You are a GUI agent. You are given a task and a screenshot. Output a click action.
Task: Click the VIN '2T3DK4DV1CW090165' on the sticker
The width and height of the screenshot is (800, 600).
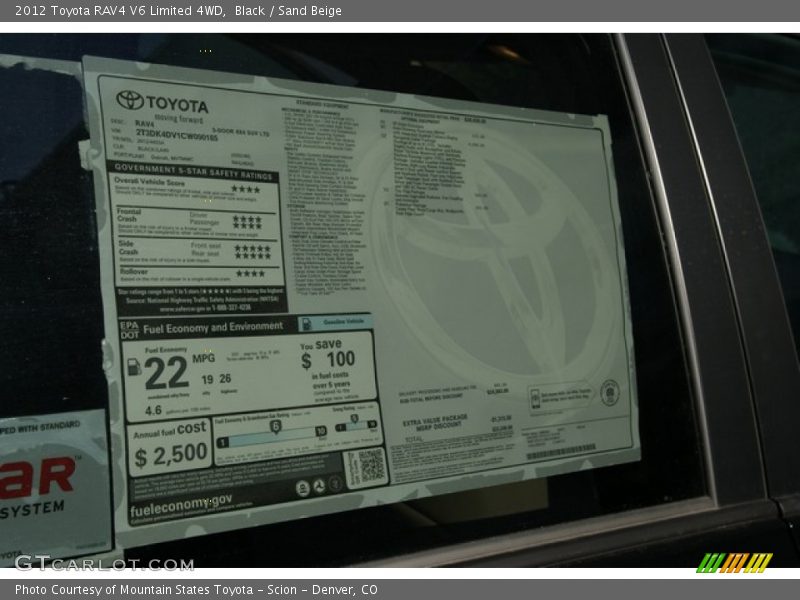177,135
